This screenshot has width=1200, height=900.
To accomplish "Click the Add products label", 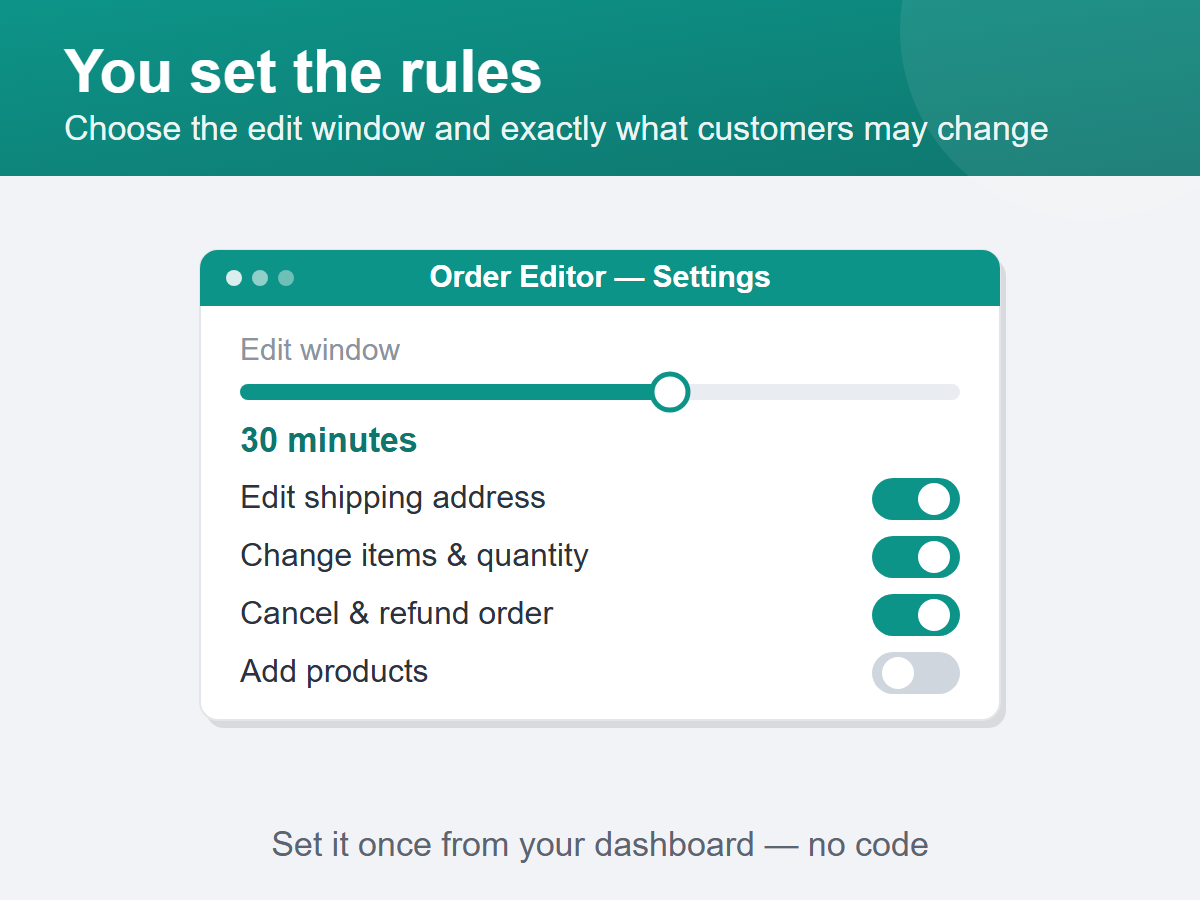I will point(334,672).
